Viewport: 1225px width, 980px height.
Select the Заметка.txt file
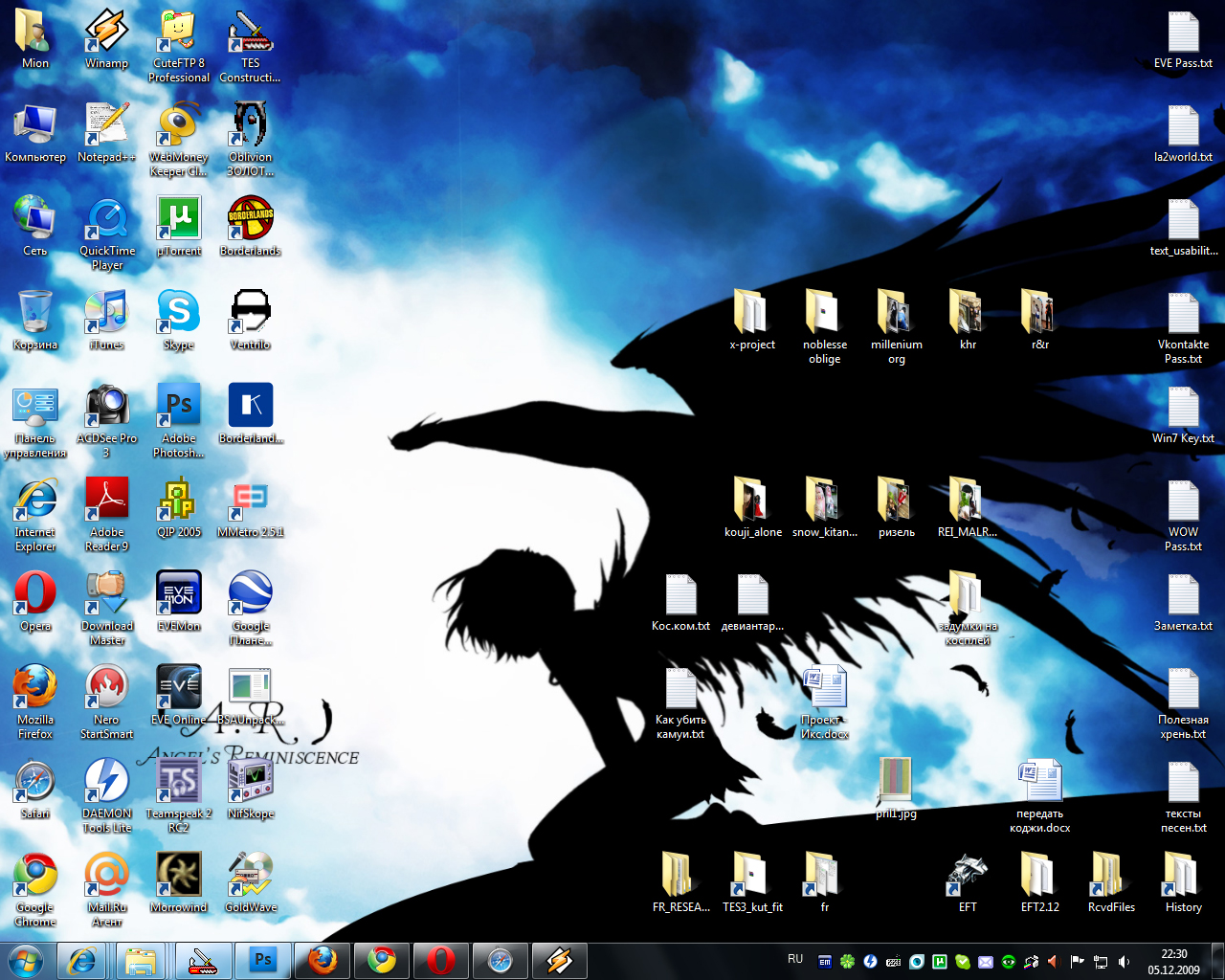click(1184, 601)
